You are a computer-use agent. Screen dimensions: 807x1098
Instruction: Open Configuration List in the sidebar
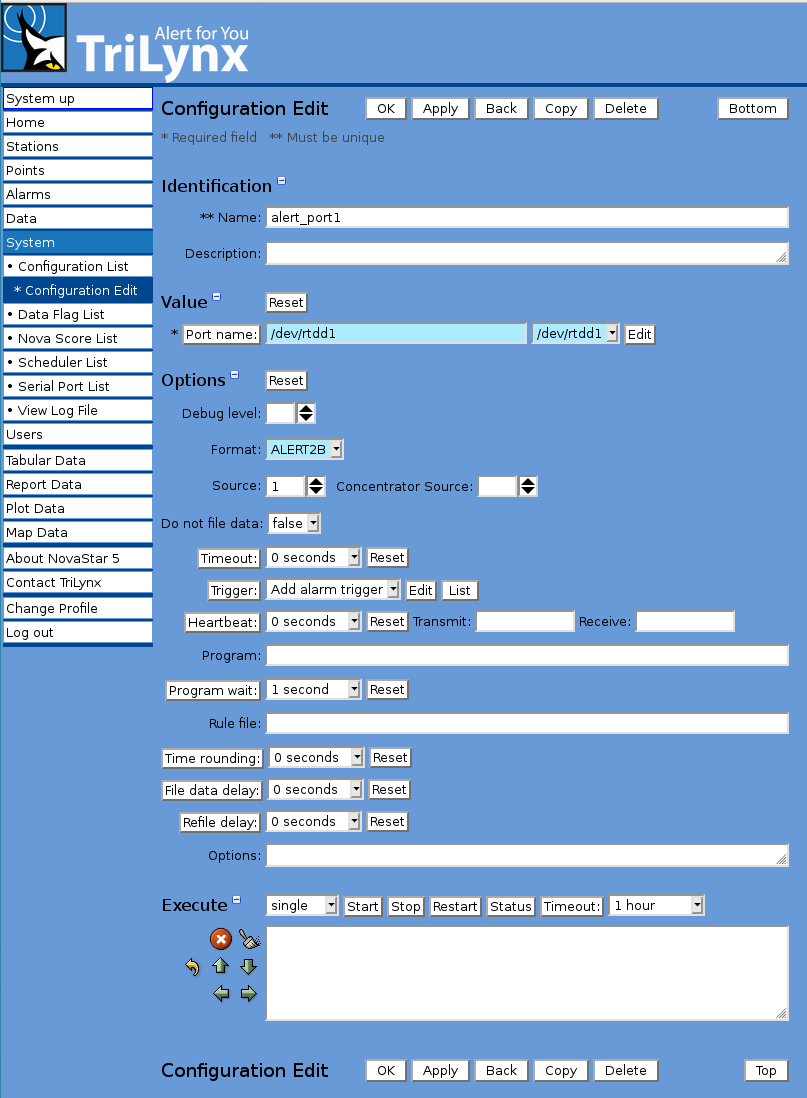pos(78,266)
